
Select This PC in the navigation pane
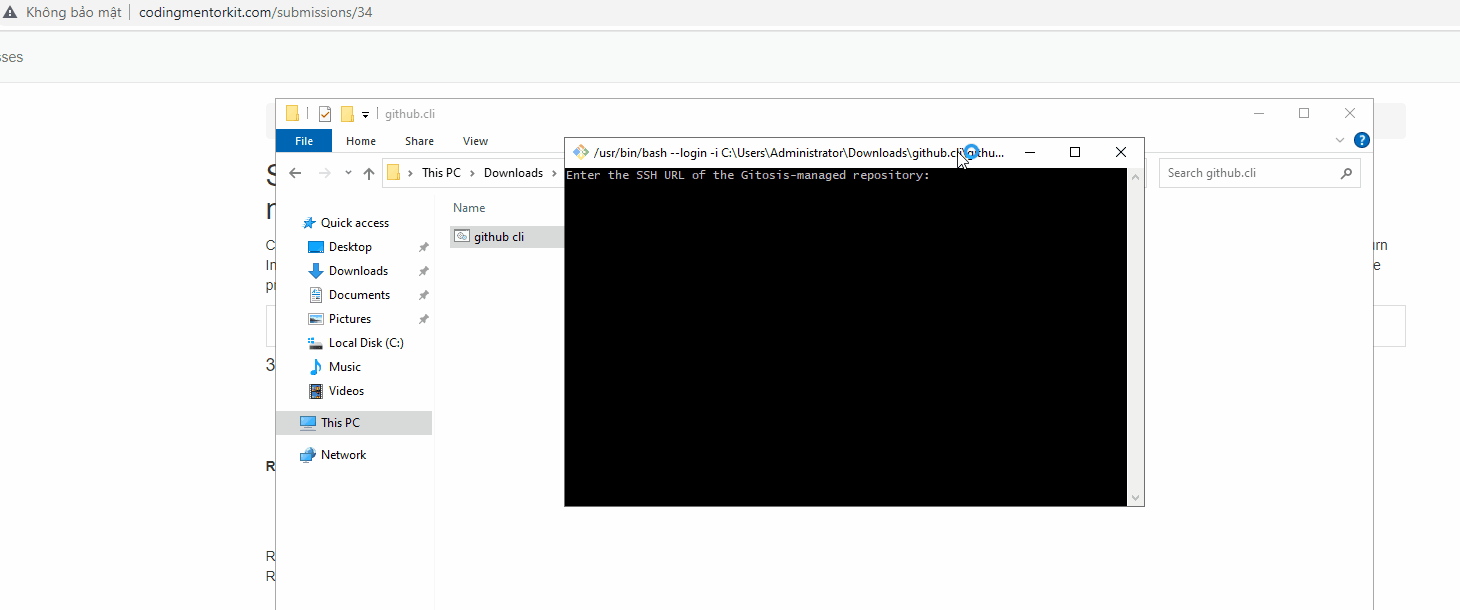[x=341, y=422]
